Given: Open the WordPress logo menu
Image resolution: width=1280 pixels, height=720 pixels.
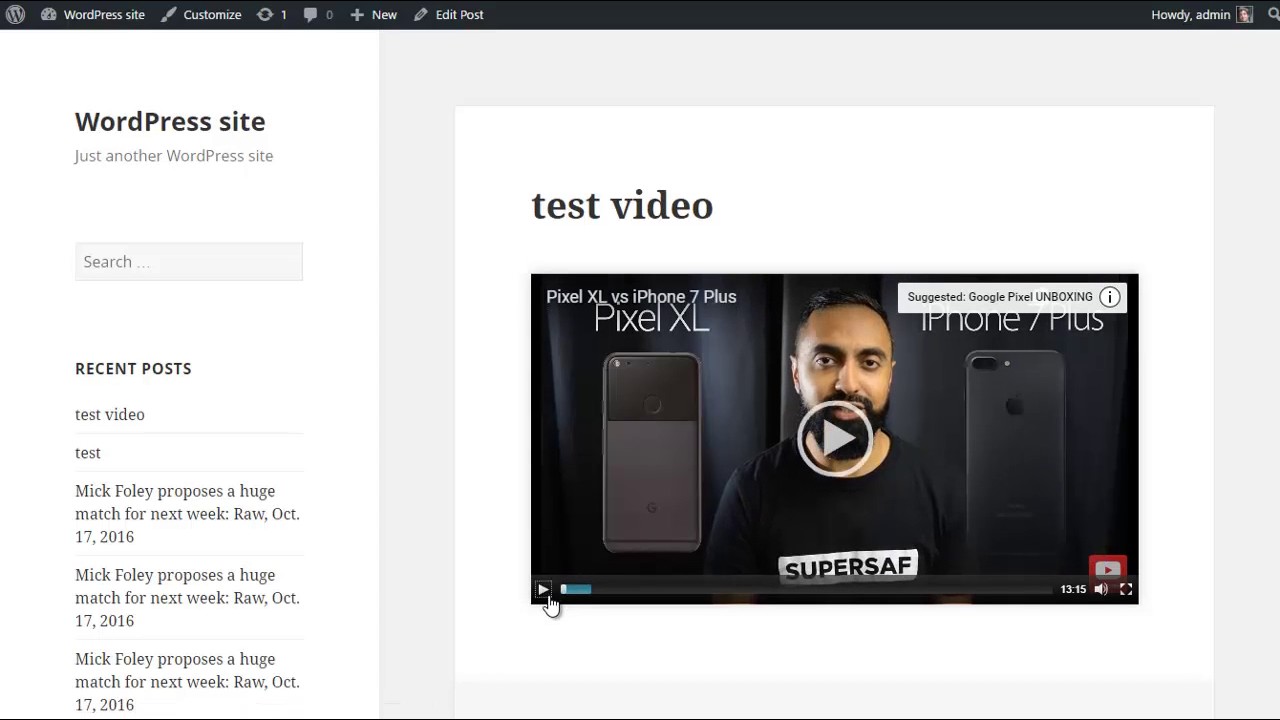Looking at the screenshot, I should tap(15, 14).
